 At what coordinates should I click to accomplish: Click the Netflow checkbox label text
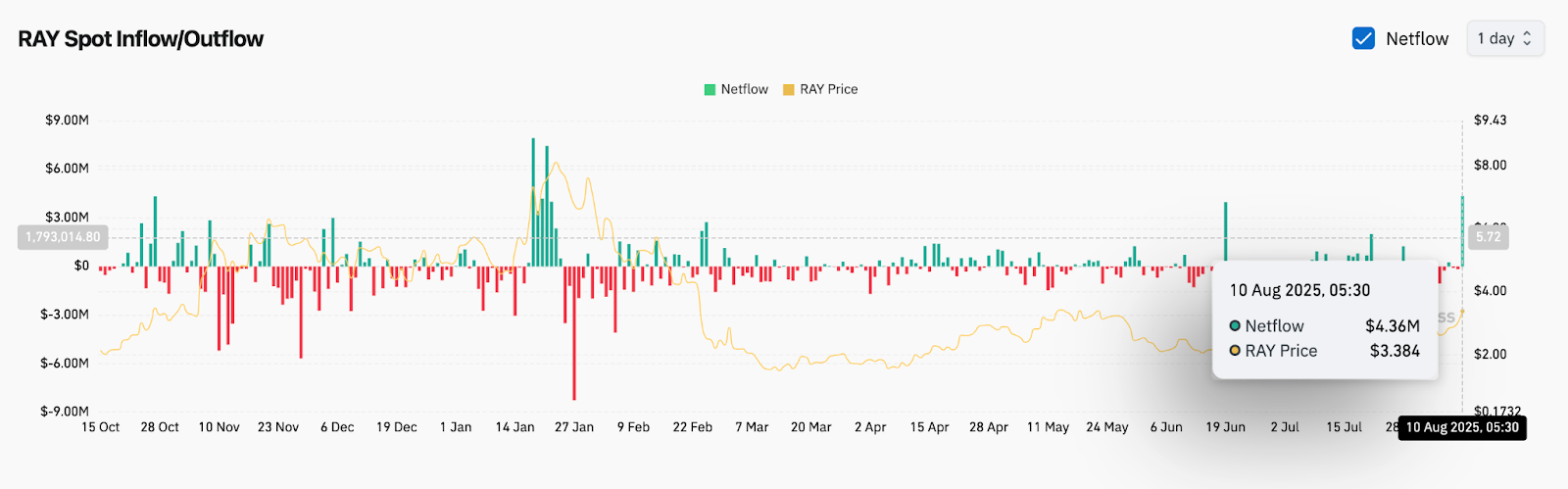1416,38
